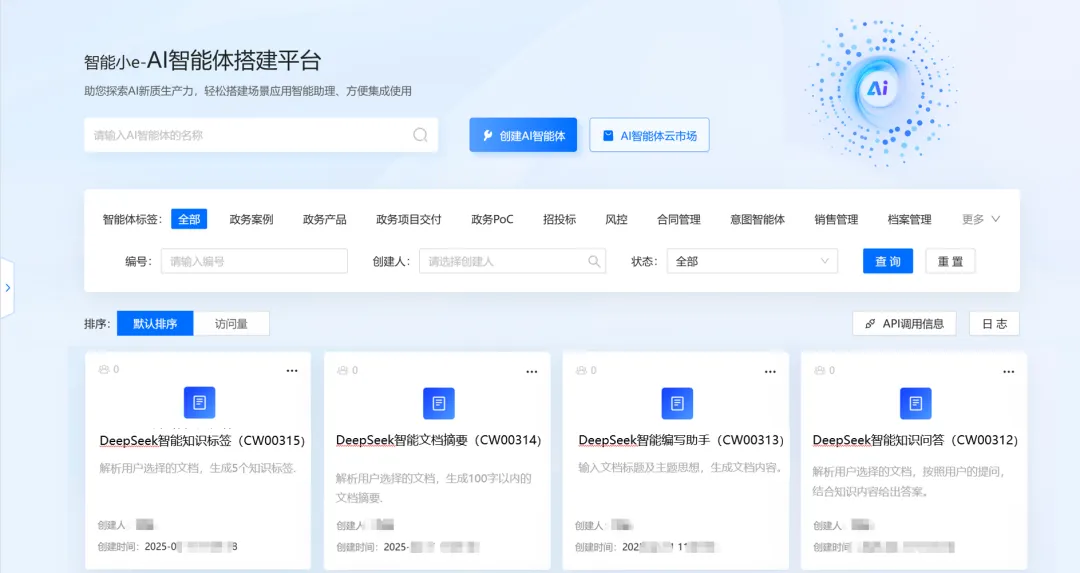Click description 解析用户选择的文档，生成5个知识标签
Image resolution: width=1080 pixels, height=573 pixels.
tap(198, 468)
